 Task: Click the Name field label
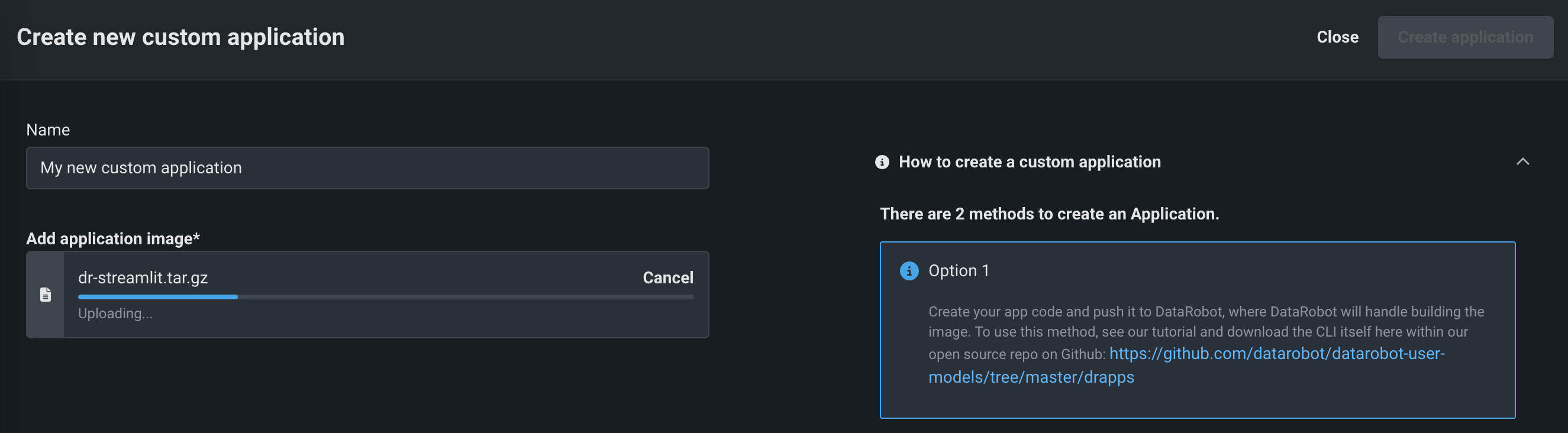coord(48,130)
